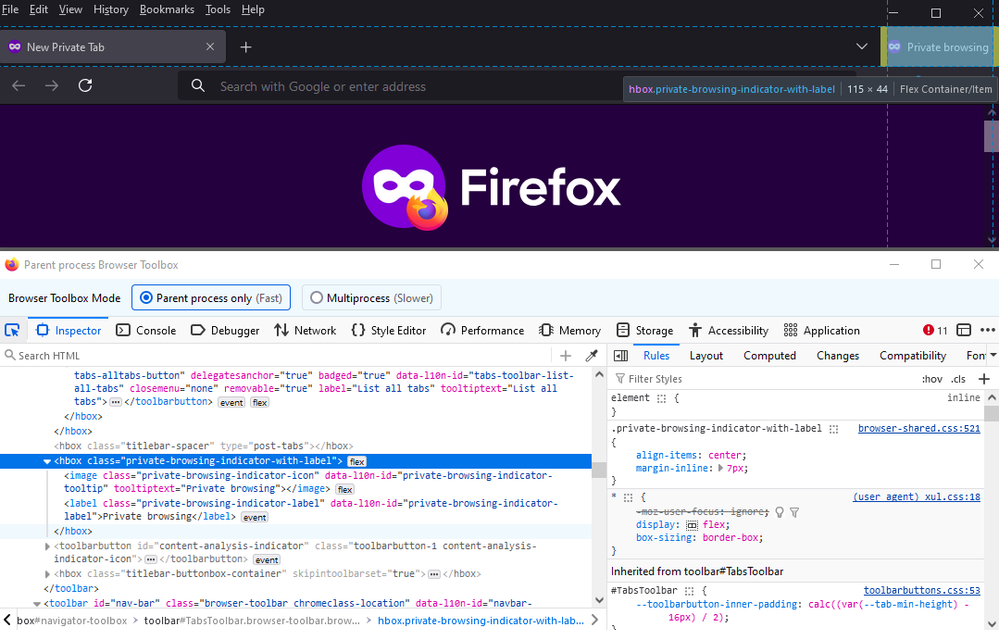Open the History menu in Firefox
This screenshot has height=630, width=999.
pyautogui.click(x=111, y=10)
